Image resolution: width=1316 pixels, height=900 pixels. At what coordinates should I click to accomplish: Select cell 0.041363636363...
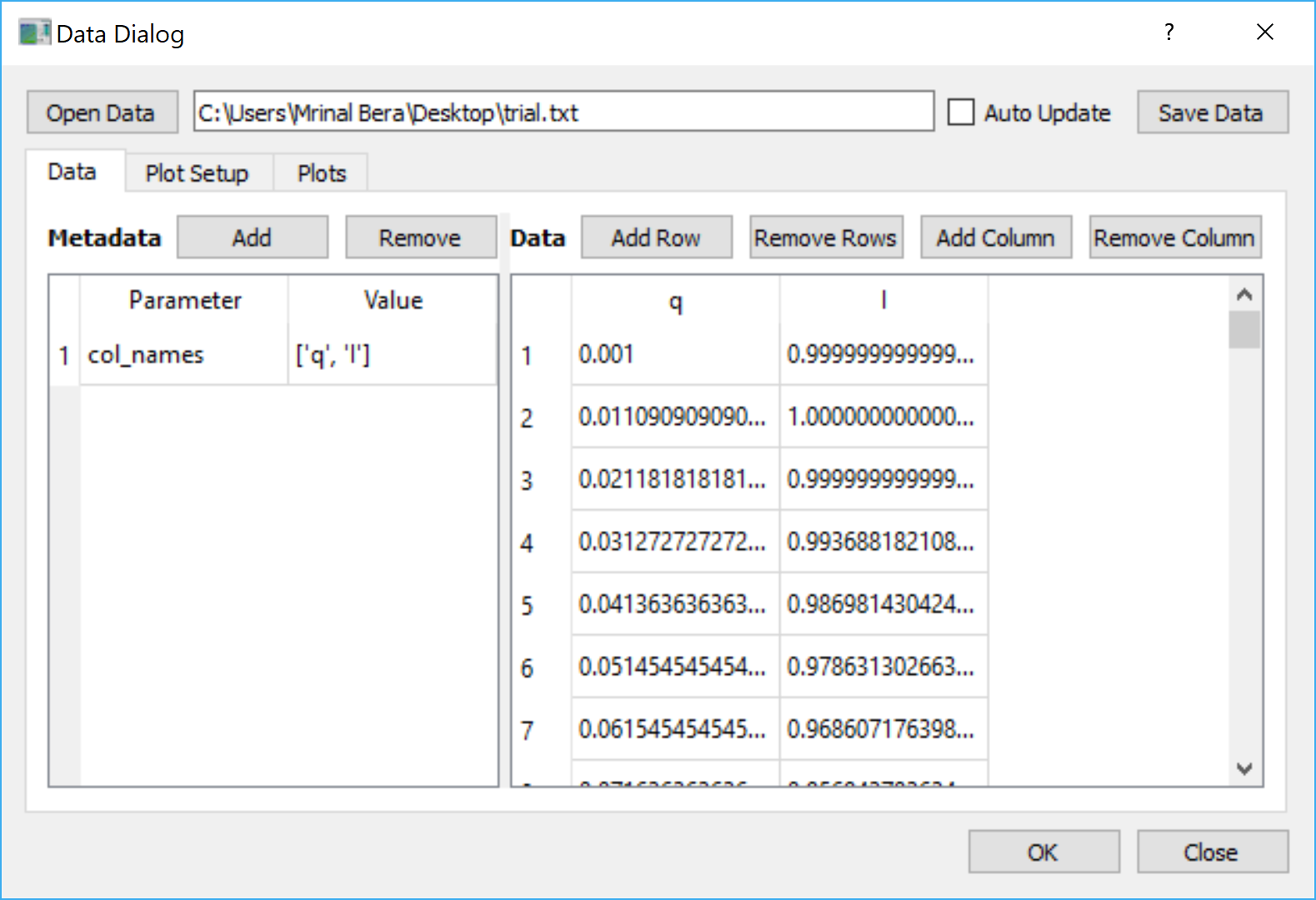point(675,604)
